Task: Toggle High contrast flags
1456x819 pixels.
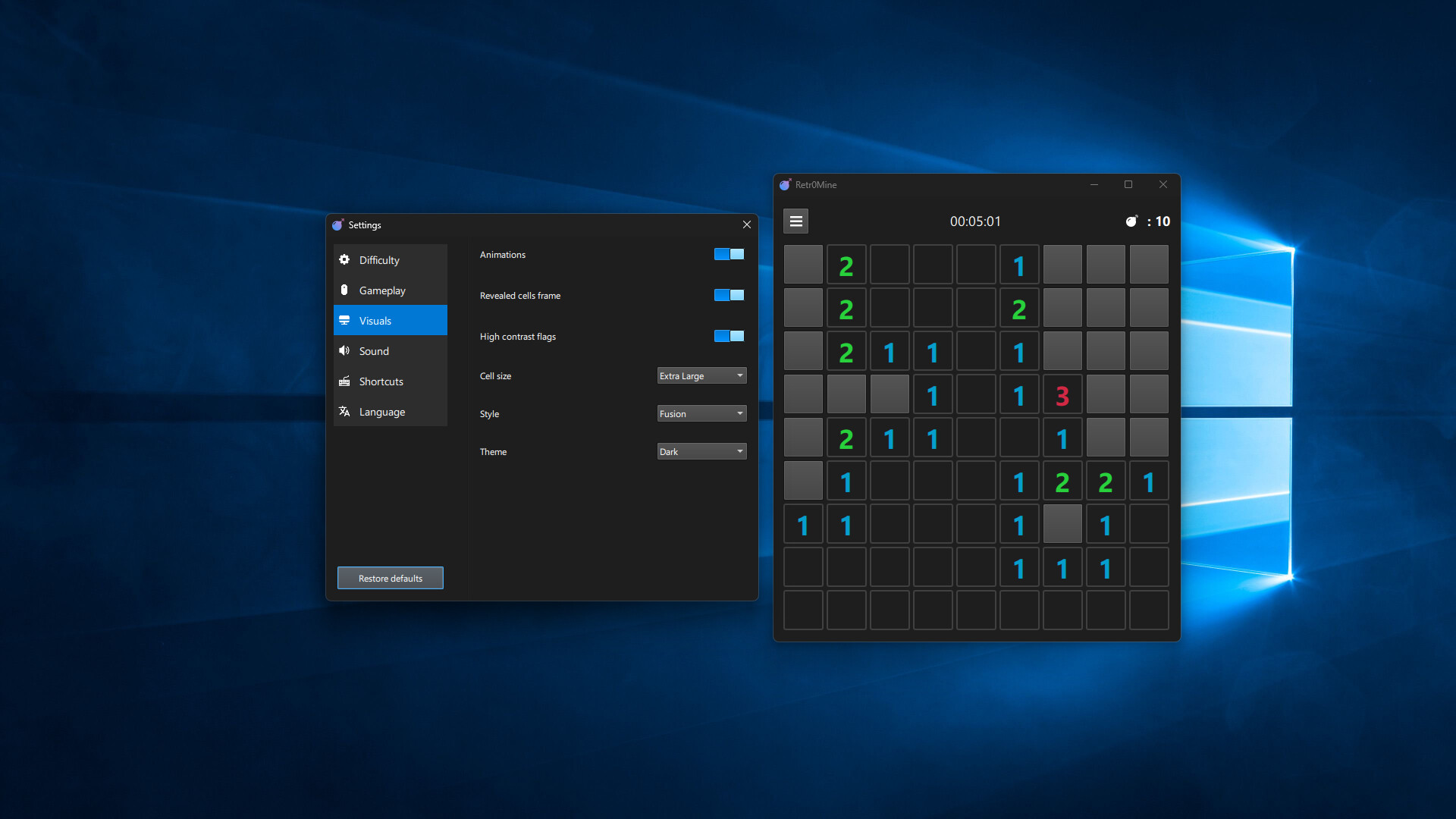Action: 728,336
